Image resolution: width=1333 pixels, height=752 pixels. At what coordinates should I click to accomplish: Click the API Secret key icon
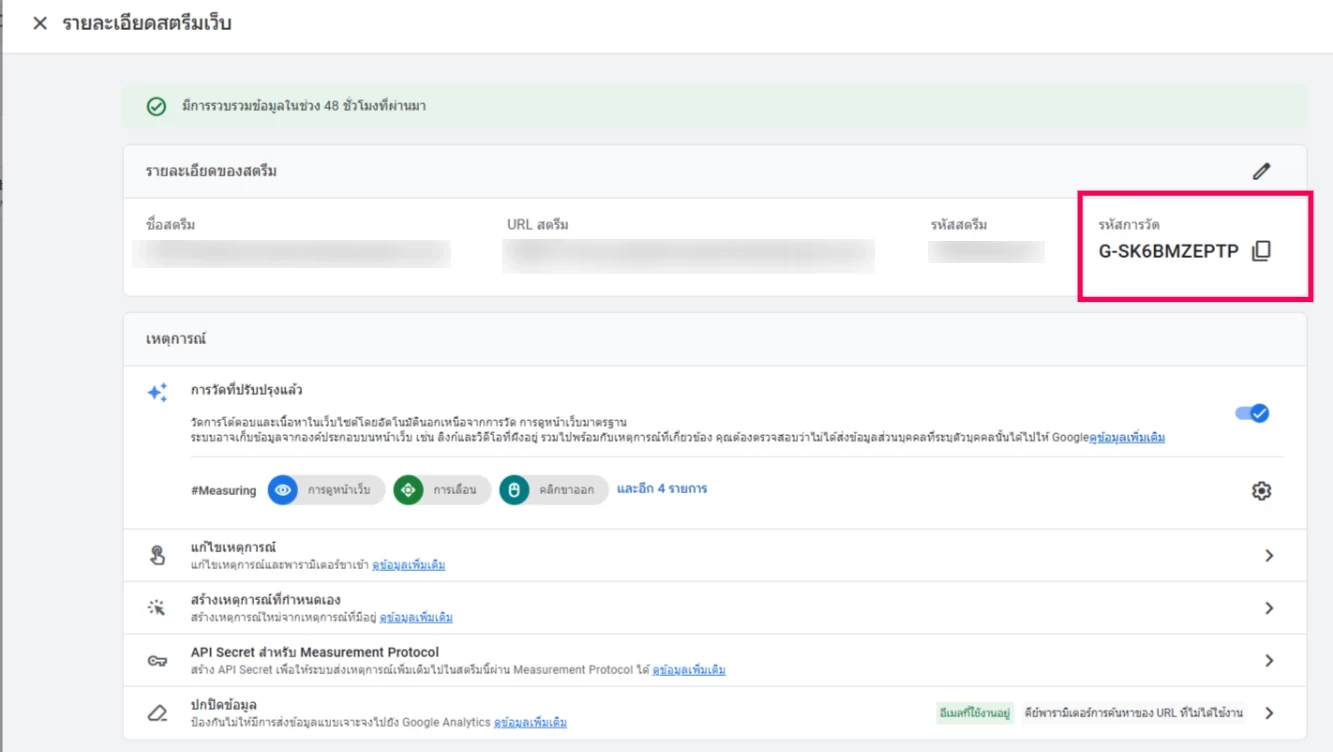point(157,661)
